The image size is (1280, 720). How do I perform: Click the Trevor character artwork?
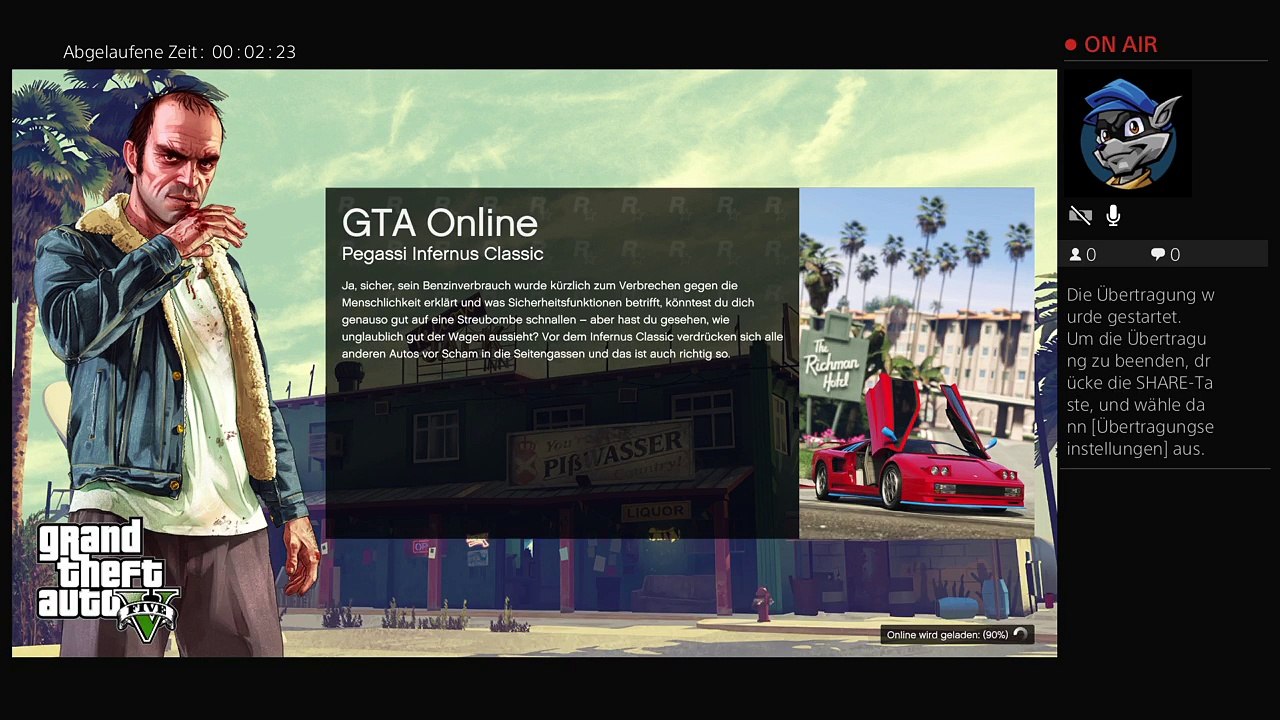[170, 340]
